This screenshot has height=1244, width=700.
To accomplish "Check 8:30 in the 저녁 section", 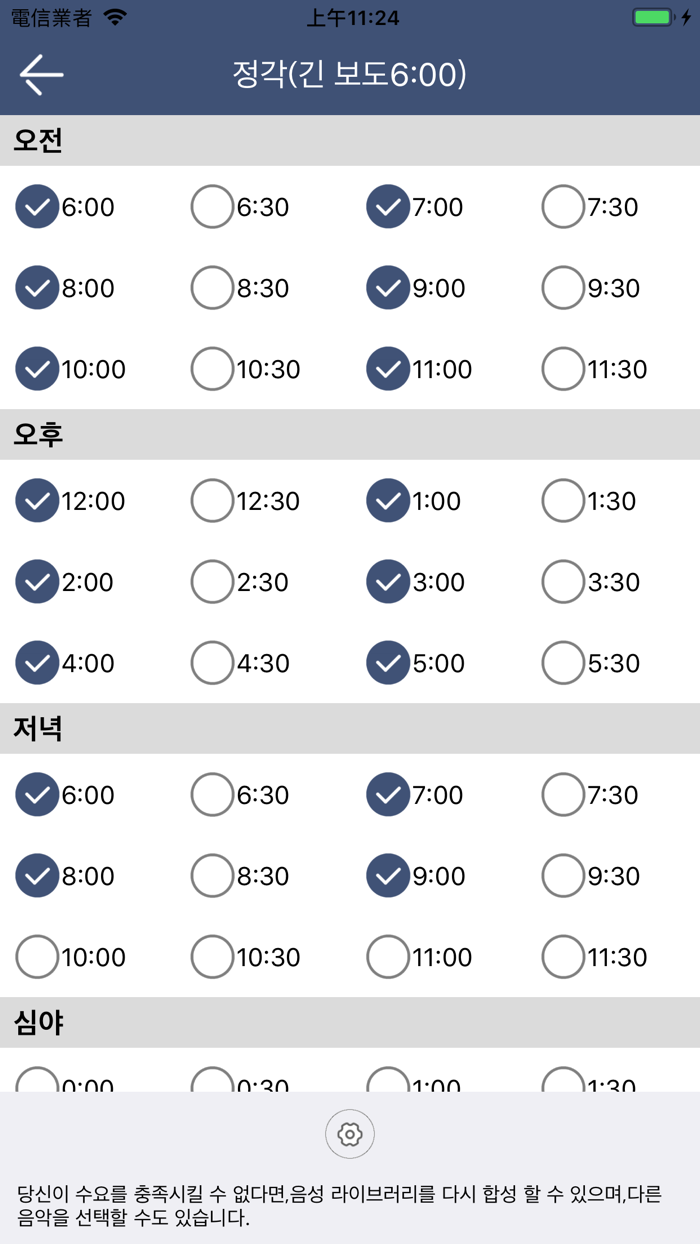I will [212, 876].
